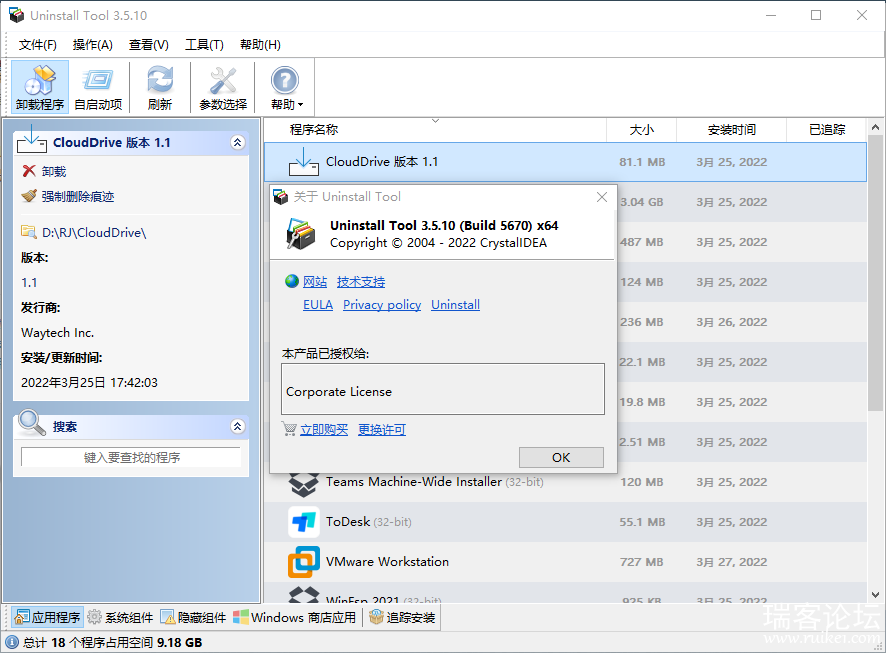
Task: Click the 55.1 MB ToDesk size cell
Action: pos(642,522)
